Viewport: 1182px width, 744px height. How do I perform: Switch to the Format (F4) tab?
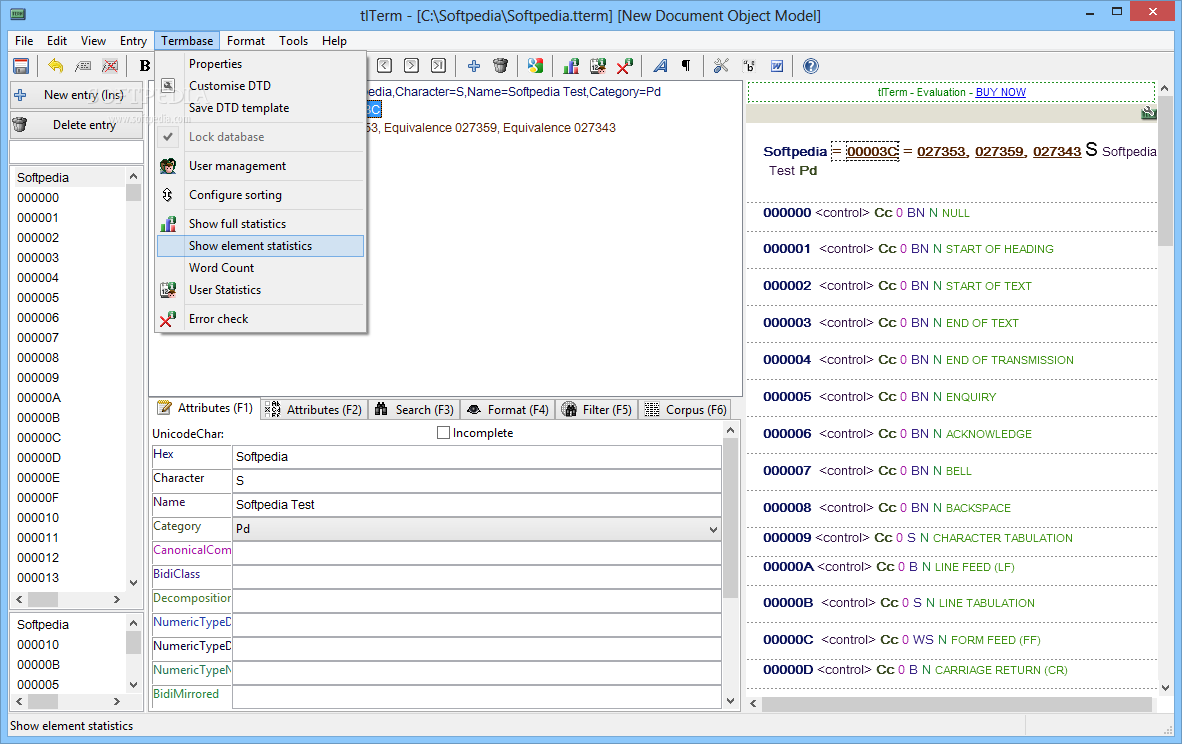point(507,409)
